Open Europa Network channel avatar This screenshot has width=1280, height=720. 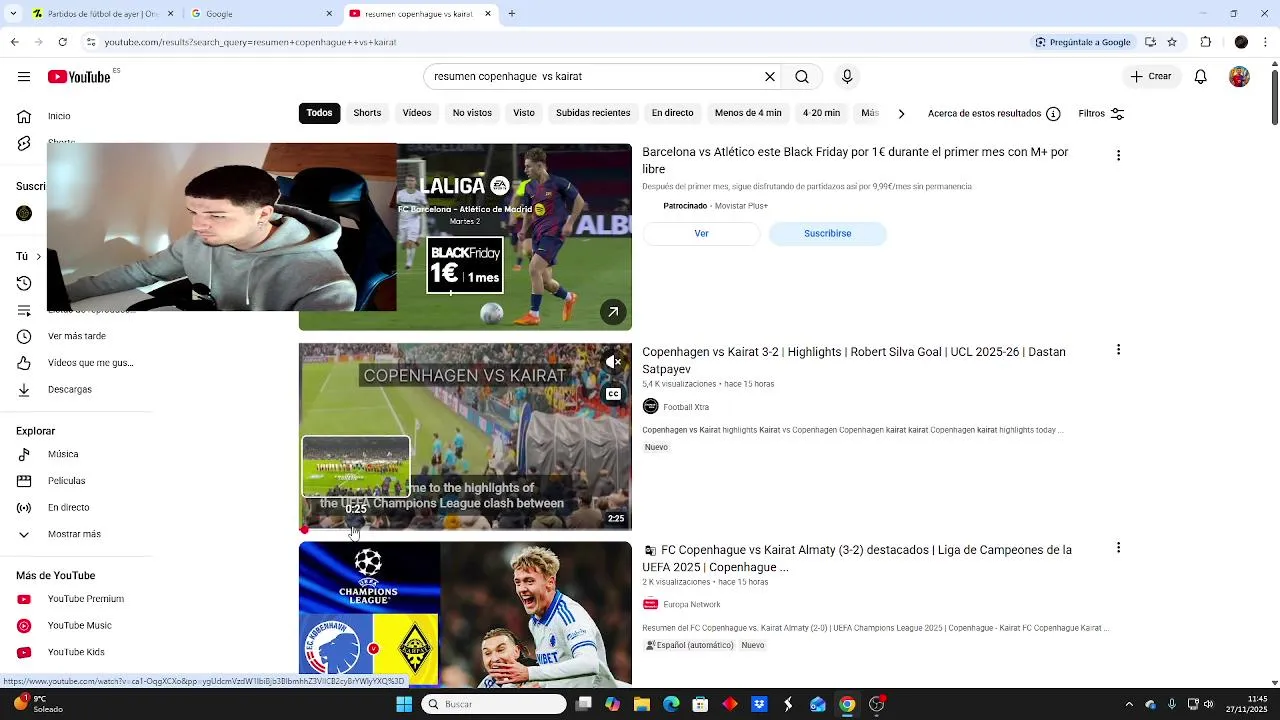click(x=651, y=604)
